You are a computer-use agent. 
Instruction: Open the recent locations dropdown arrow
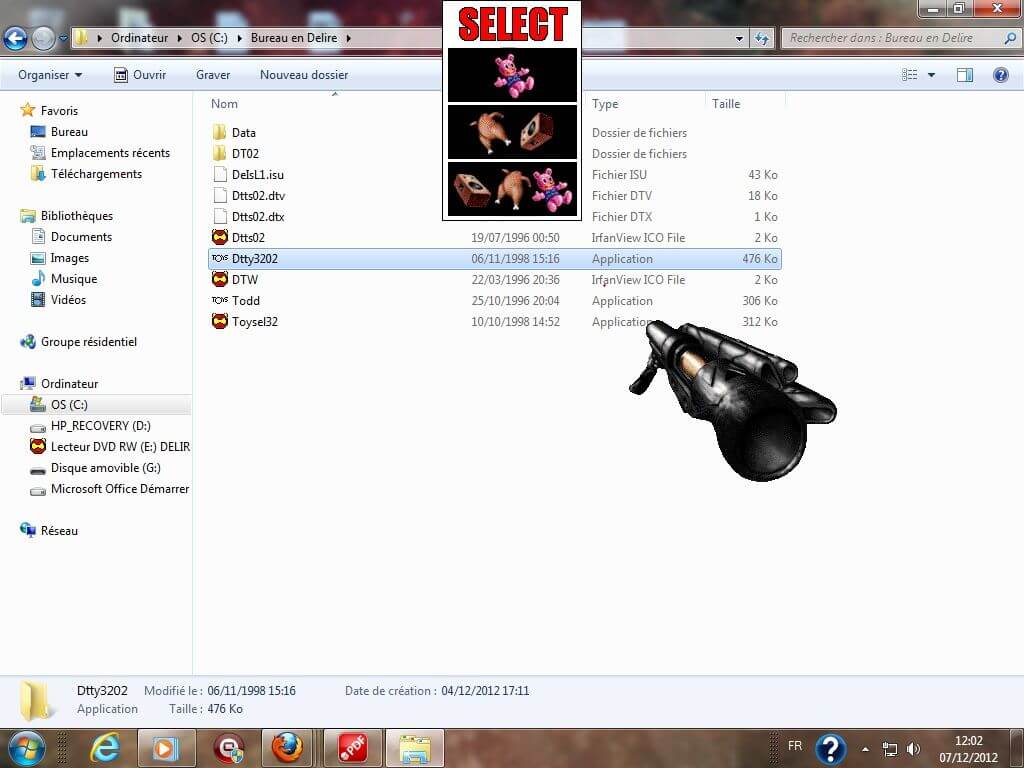pyautogui.click(x=63, y=39)
